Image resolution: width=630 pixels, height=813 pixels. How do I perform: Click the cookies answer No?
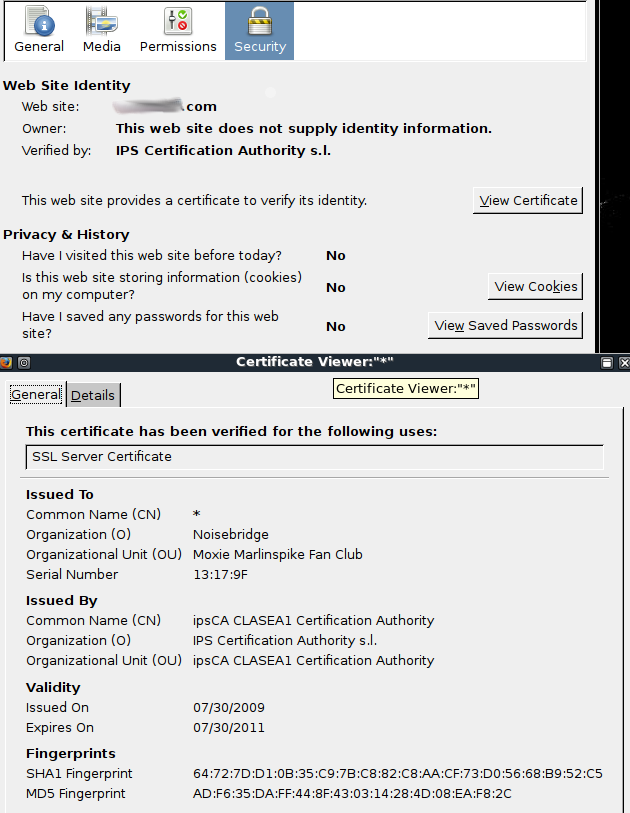(335, 287)
